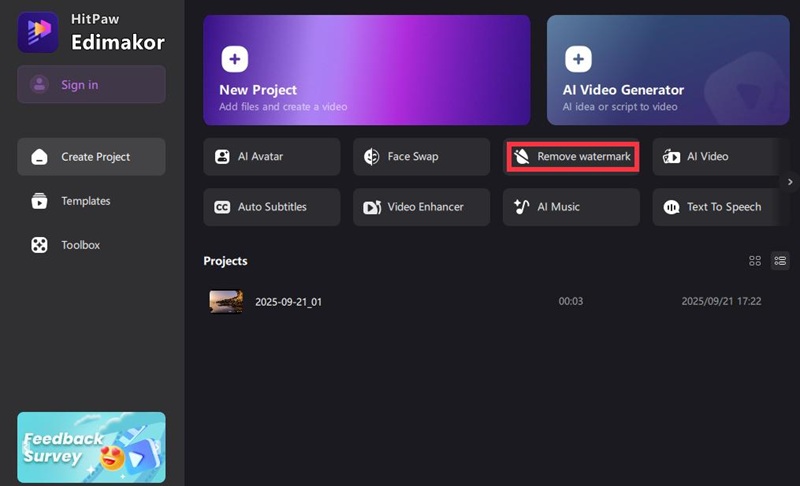Open the AI Avatar tool button
Viewport: 800px width, 486px height.
[x=272, y=157]
